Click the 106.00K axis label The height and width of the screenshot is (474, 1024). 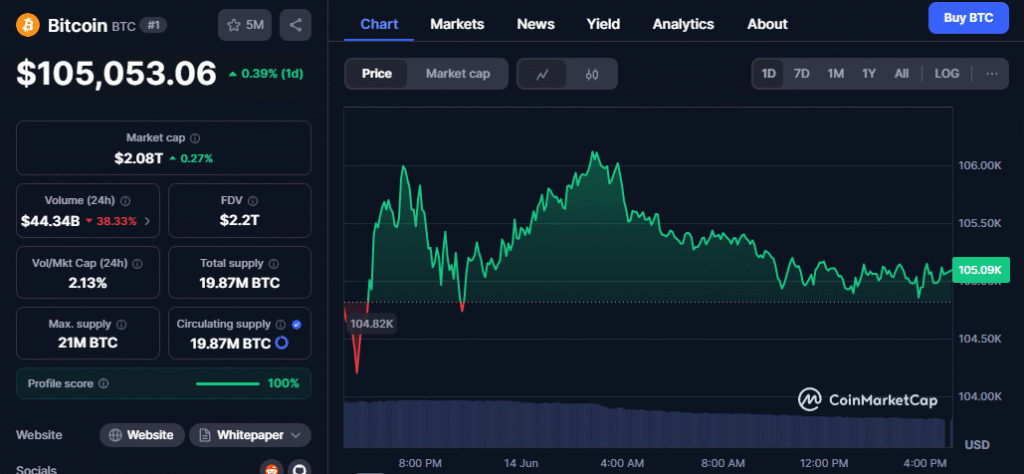[980, 166]
